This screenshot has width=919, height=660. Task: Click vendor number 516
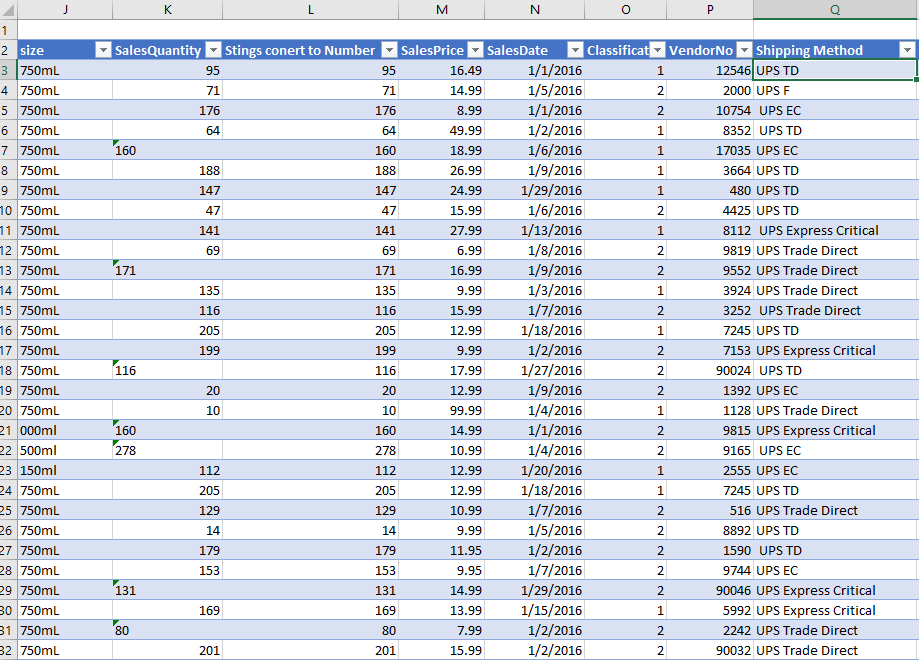click(710, 510)
